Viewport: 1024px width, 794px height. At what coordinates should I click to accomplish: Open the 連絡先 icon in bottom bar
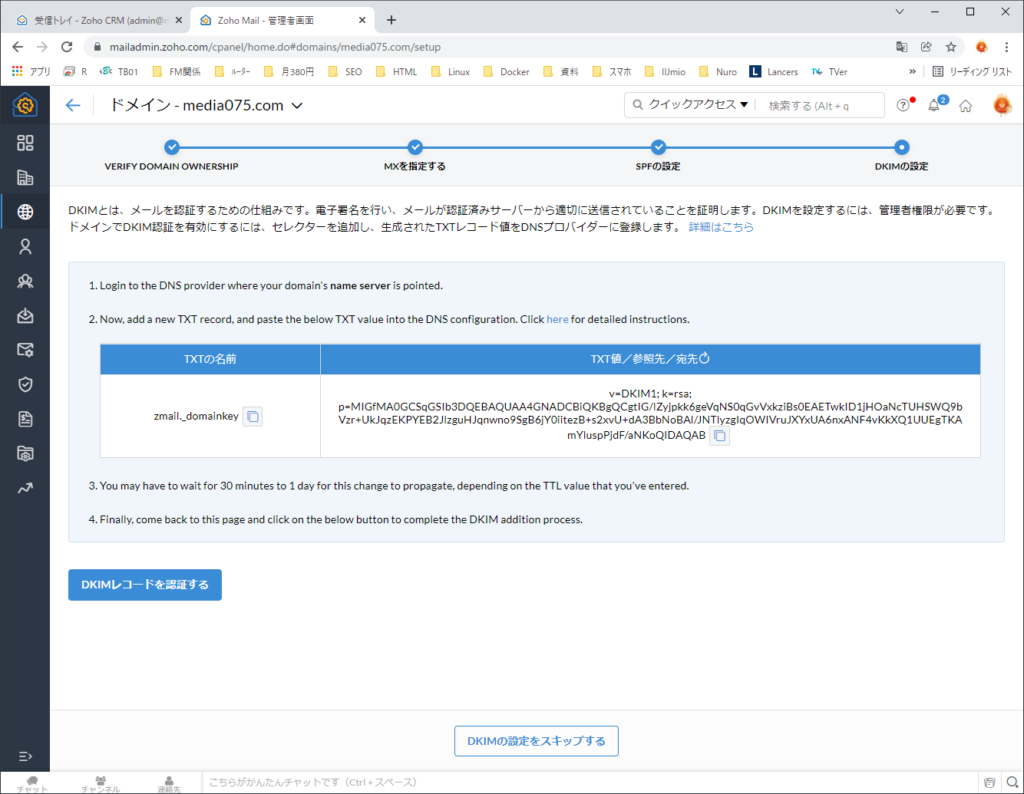pyautogui.click(x=168, y=784)
